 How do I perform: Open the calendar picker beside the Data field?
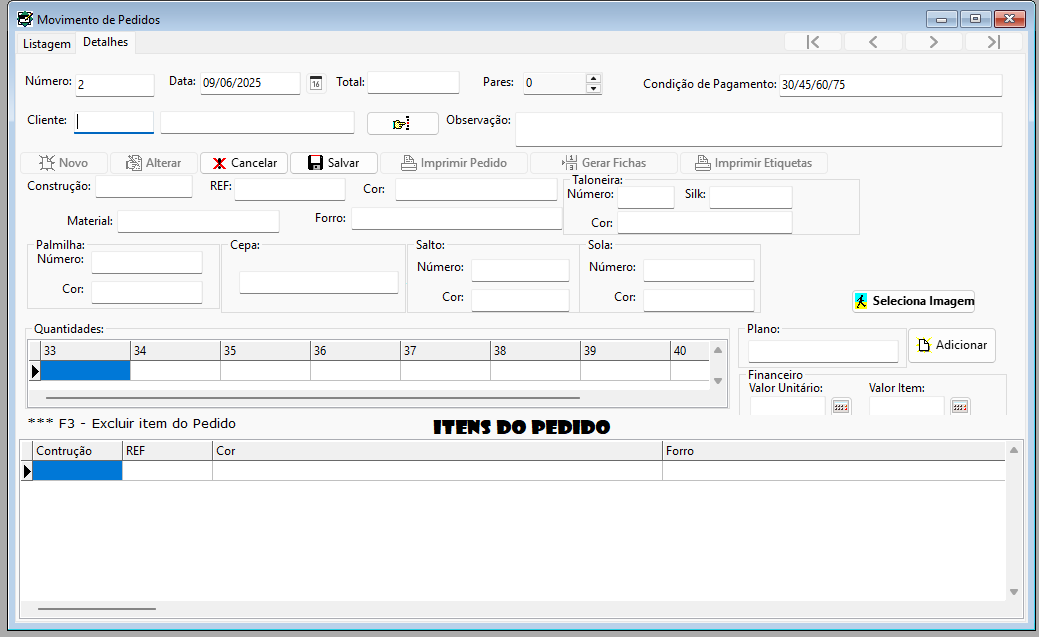pyautogui.click(x=316, y=84)
